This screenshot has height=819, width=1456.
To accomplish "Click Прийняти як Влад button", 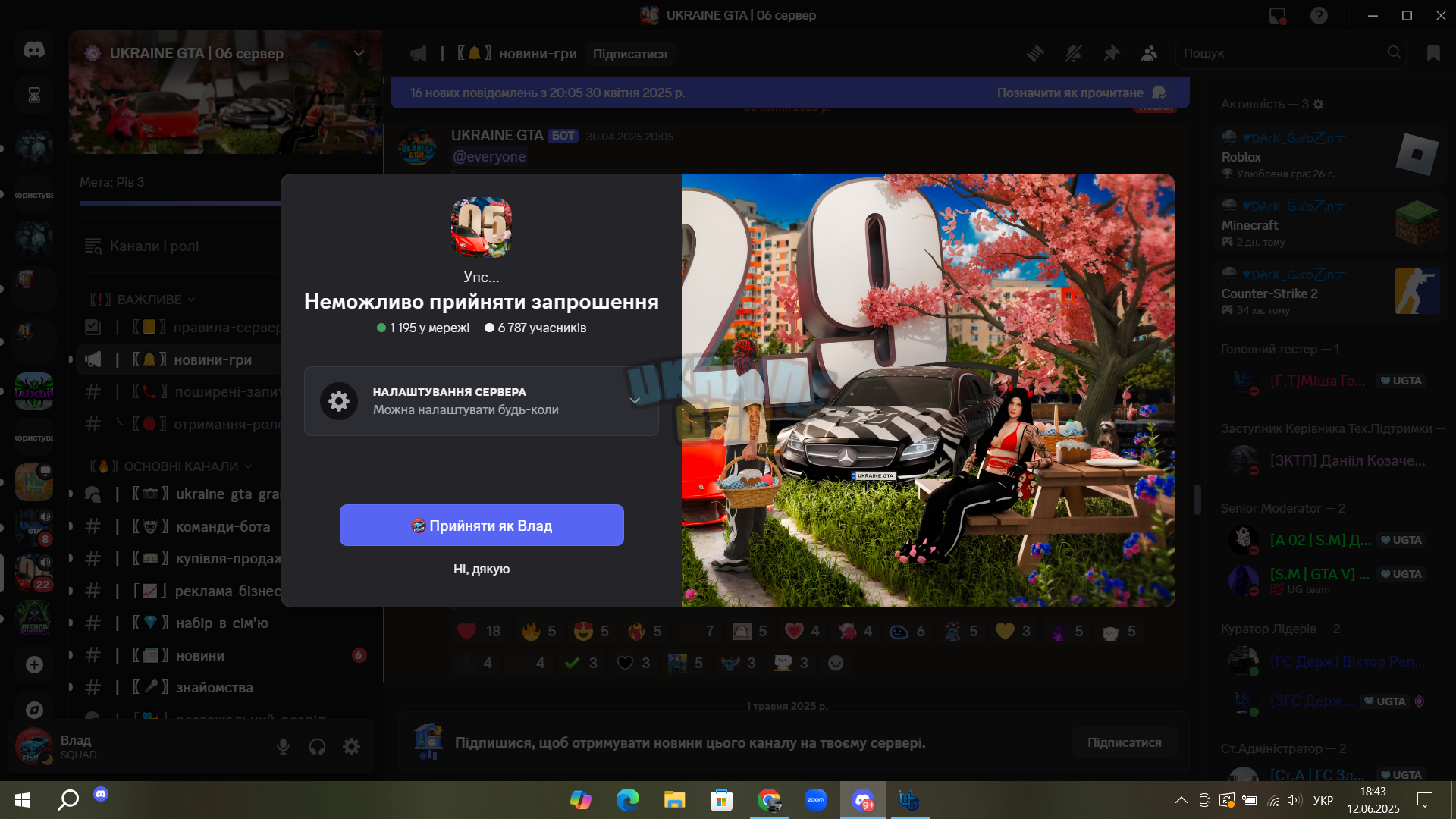I will (482, 526).
